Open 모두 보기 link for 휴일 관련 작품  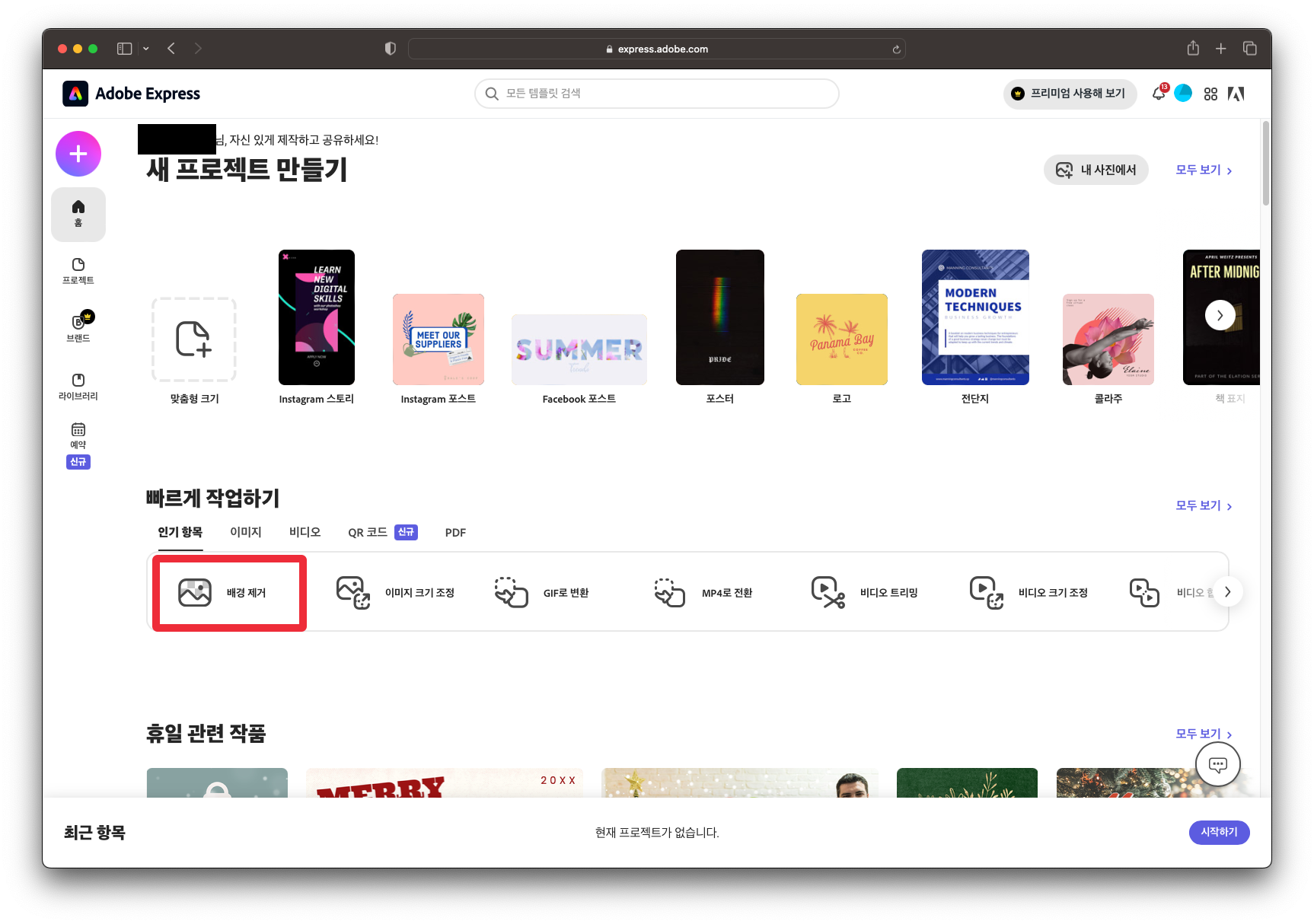coord(1204,734)
